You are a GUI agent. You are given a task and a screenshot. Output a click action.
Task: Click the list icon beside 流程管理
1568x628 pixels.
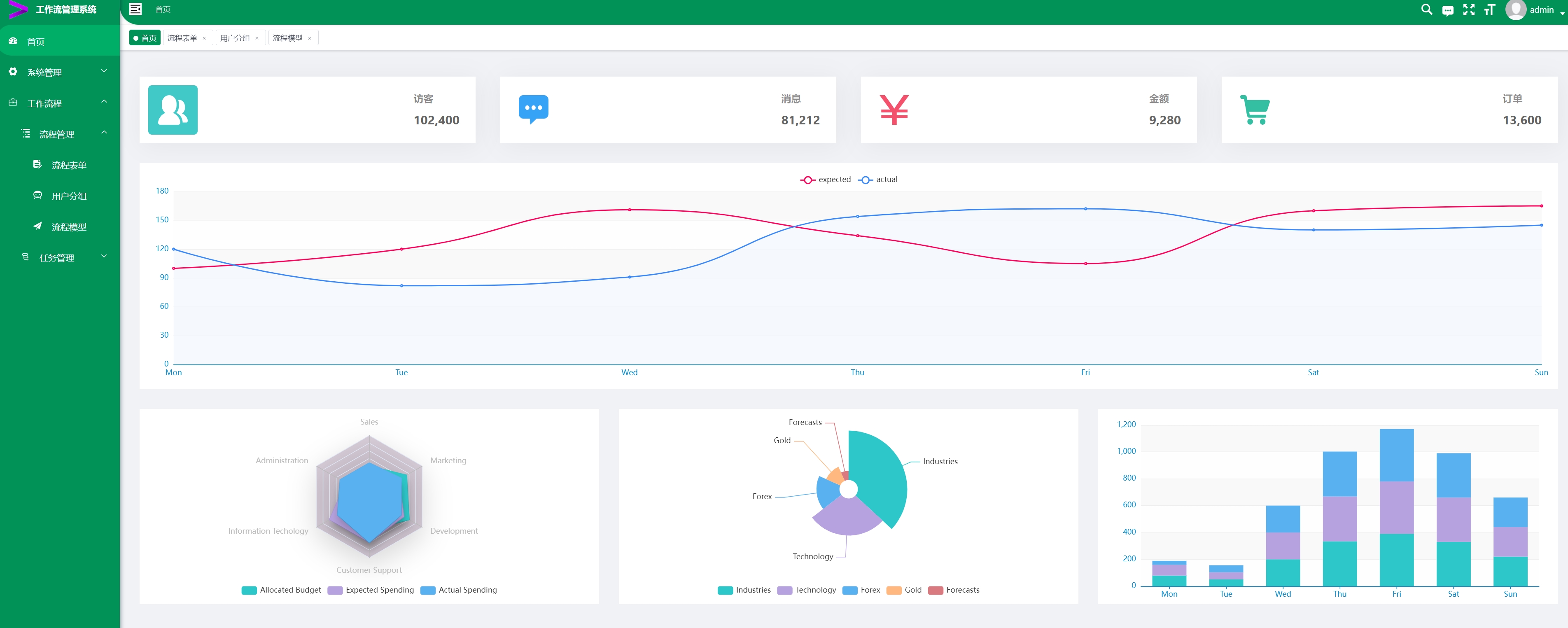[26, 133]
